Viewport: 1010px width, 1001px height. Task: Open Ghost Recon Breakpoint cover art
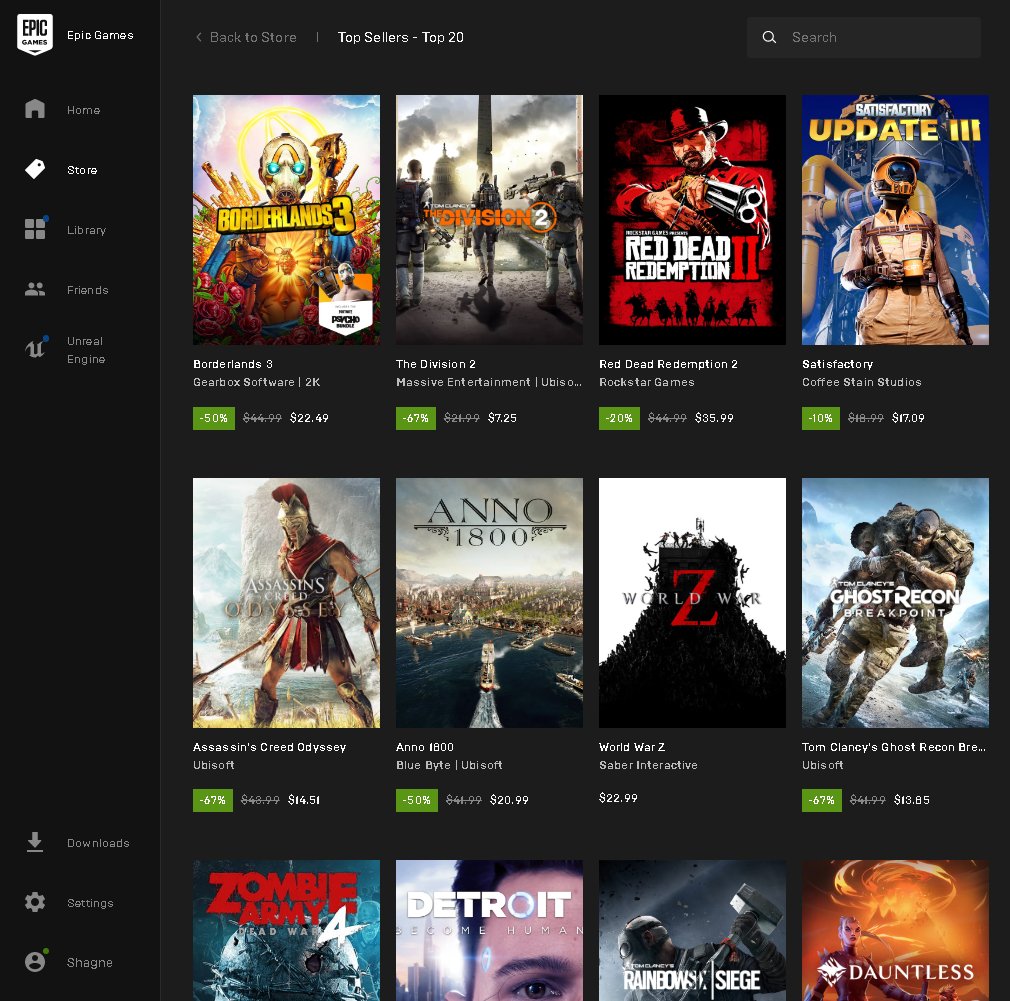pos(895,602)
